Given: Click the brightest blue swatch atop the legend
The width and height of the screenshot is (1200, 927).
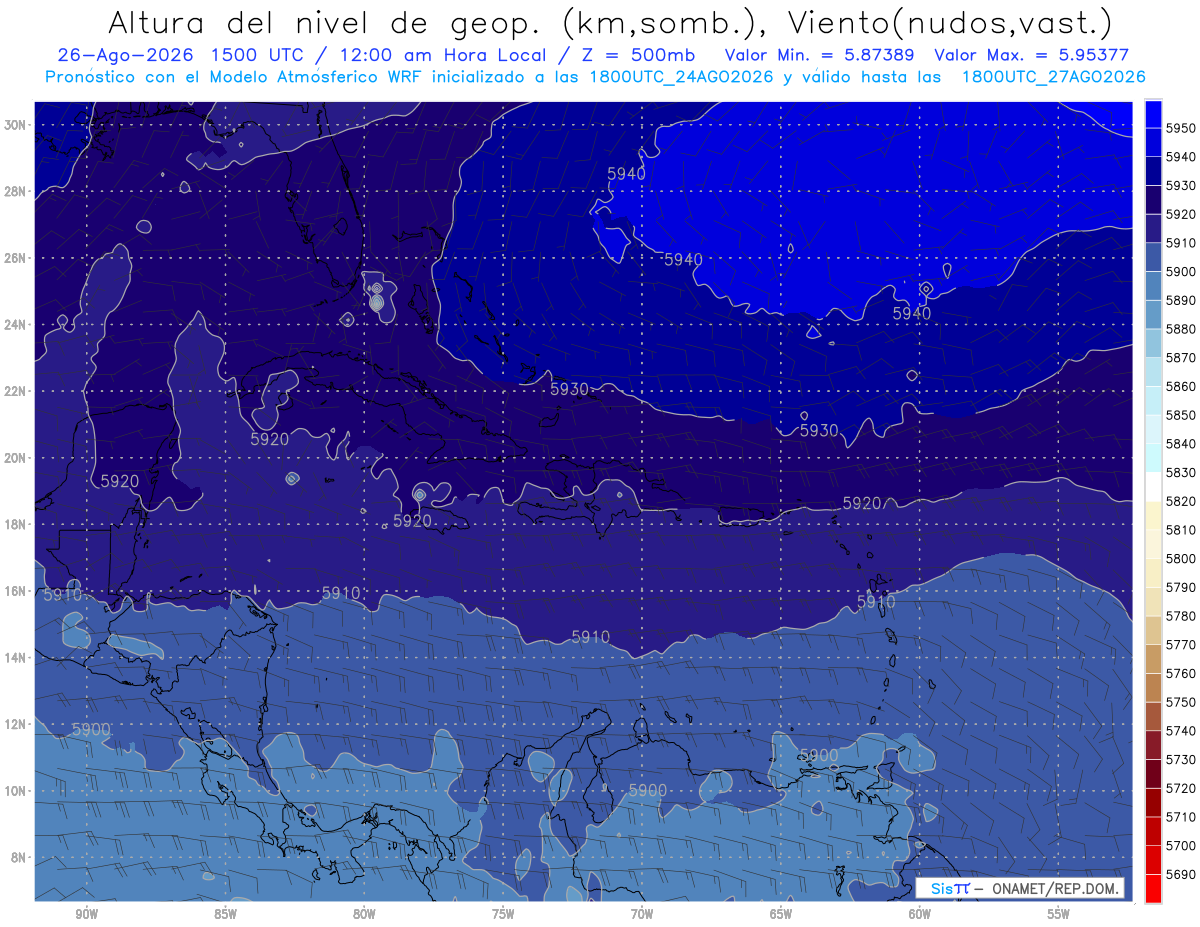Looking at the screenshot, I should tap(1153, 114).
